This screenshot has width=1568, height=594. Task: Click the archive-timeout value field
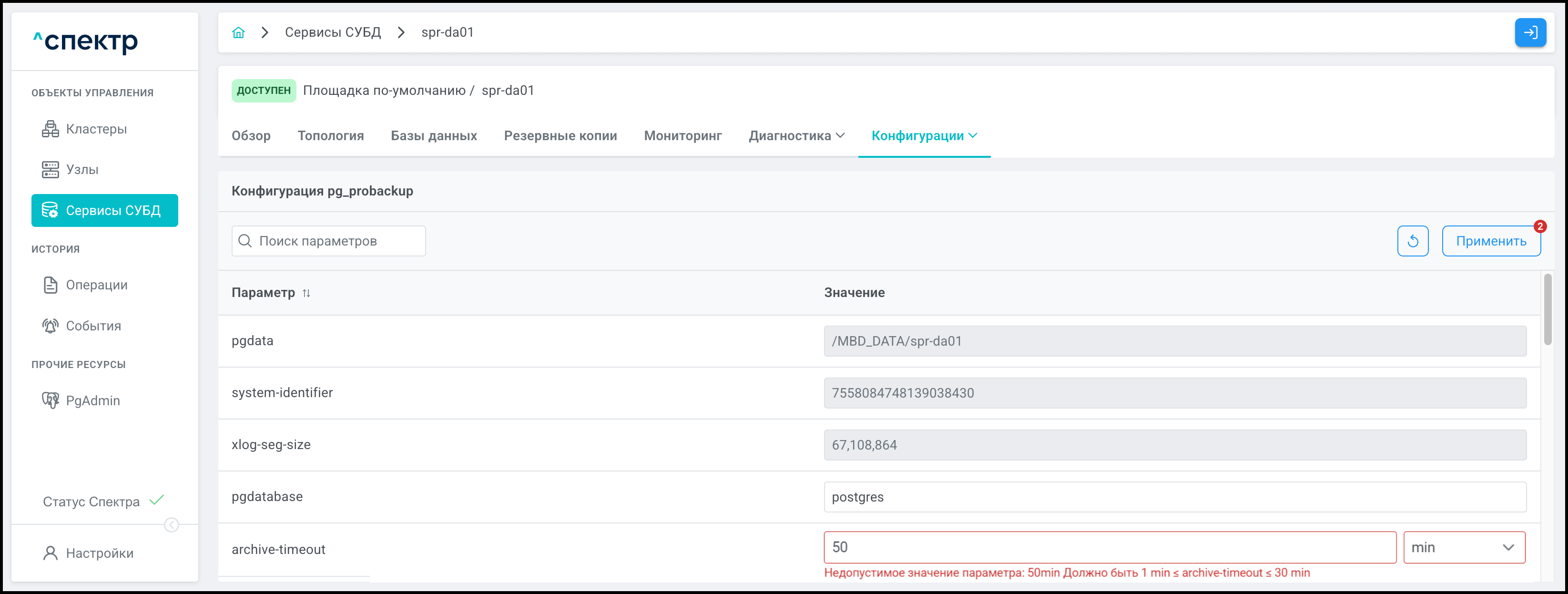(1109, 547)
